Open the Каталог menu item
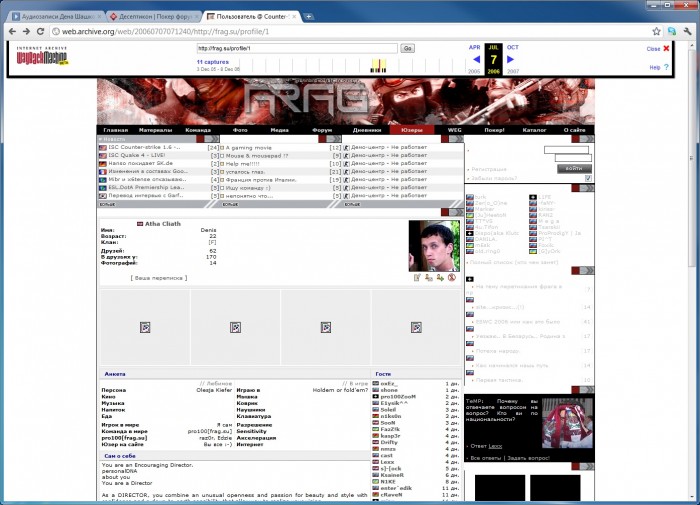This screenshot has height=505, width=700. coord(534,130)
